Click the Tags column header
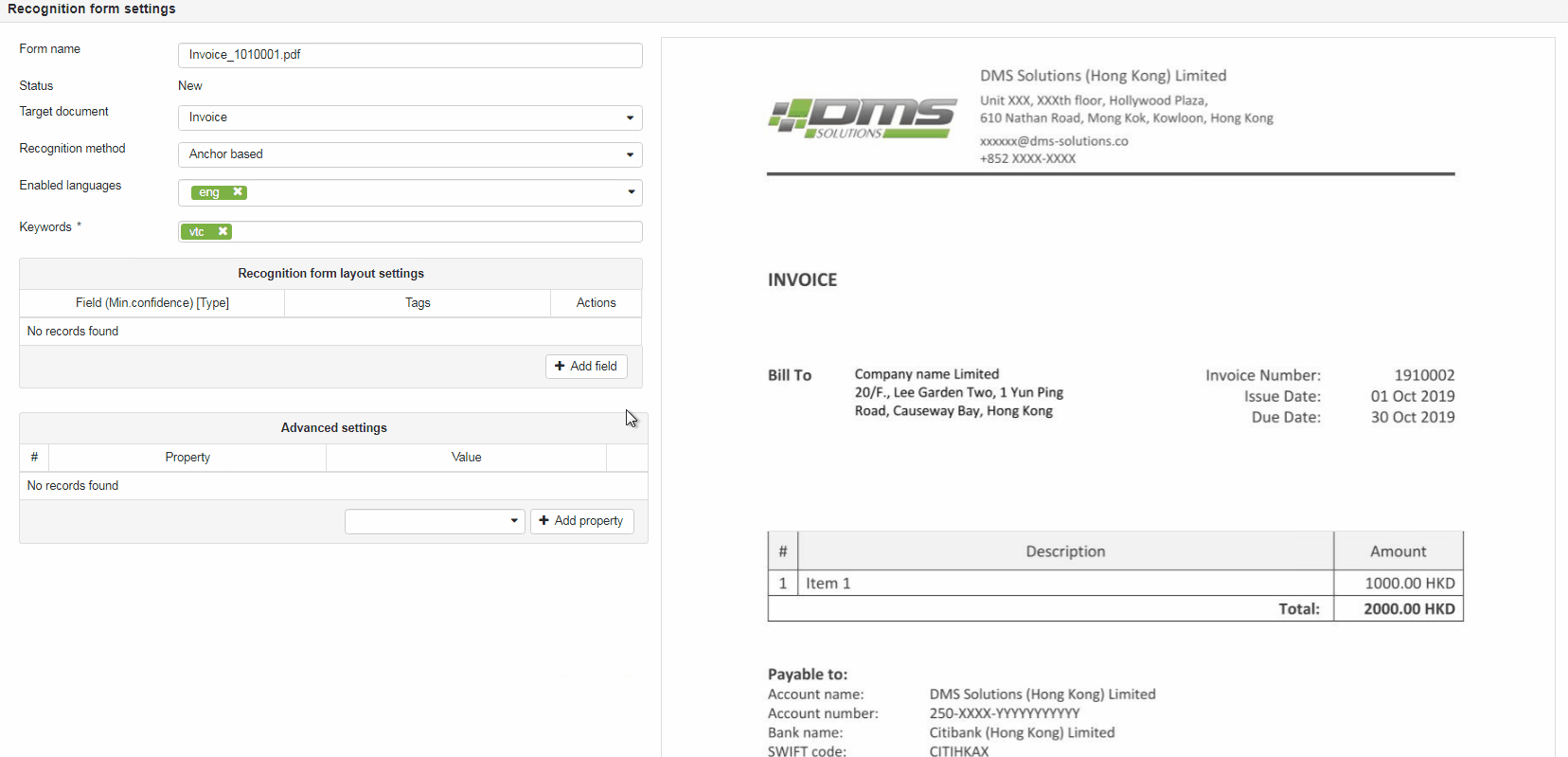The width and height of the screenshot is (1568, 757). point(418,303)
